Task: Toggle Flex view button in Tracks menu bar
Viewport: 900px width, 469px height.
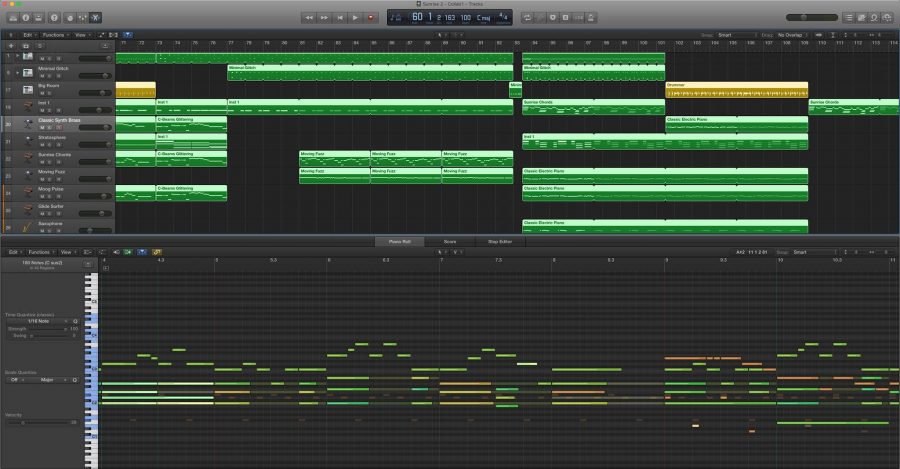Action: pyautogui.click(x=113, y=35)
